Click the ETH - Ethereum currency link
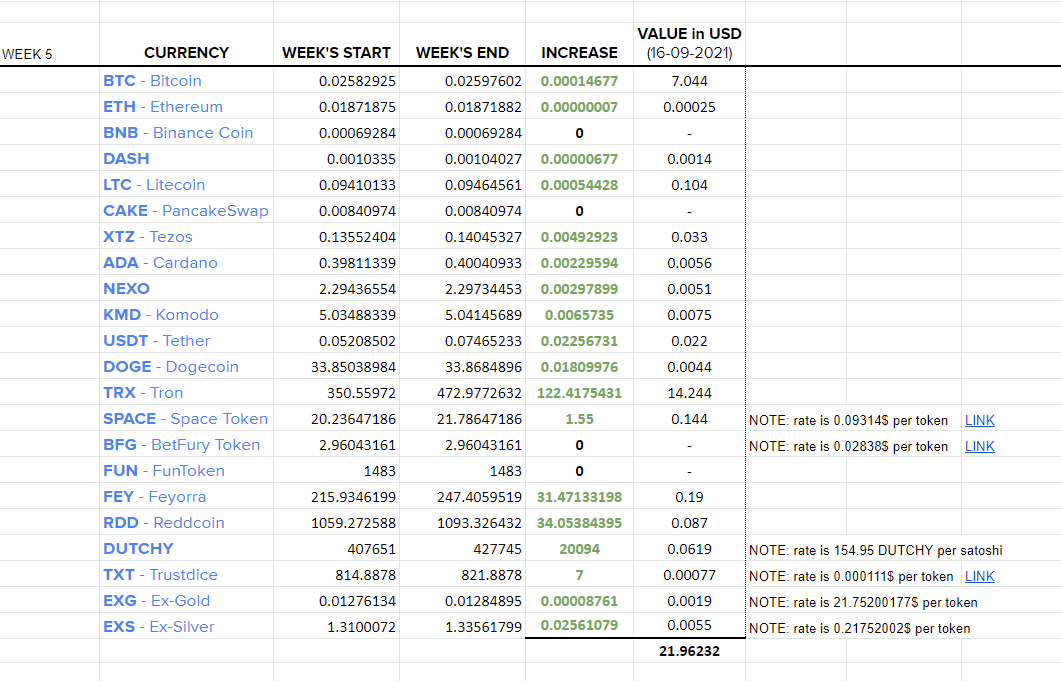Viewport: 1061px width, 681px height. [x=162, y=107]
